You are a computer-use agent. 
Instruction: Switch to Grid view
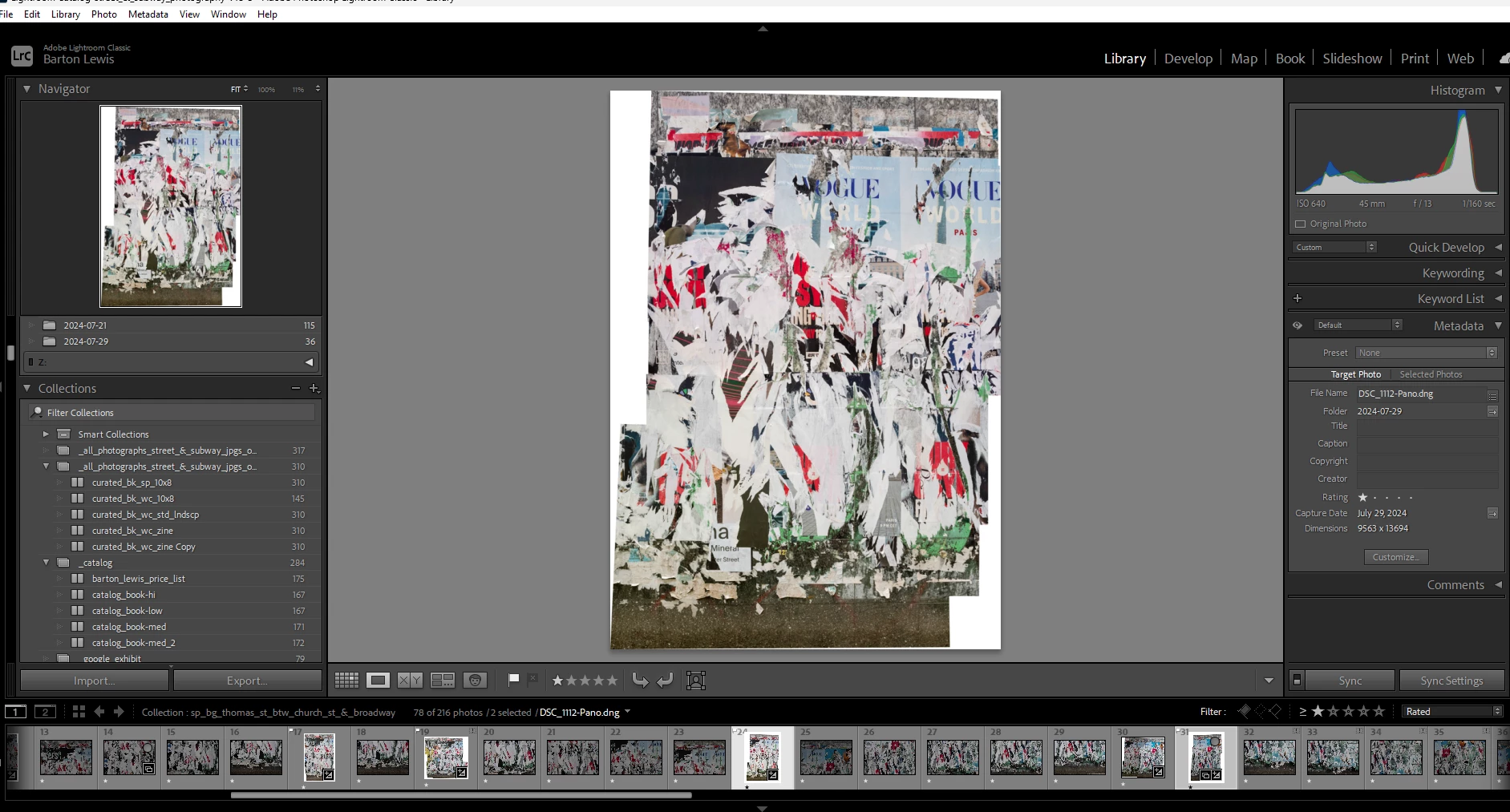pos(346,681)
